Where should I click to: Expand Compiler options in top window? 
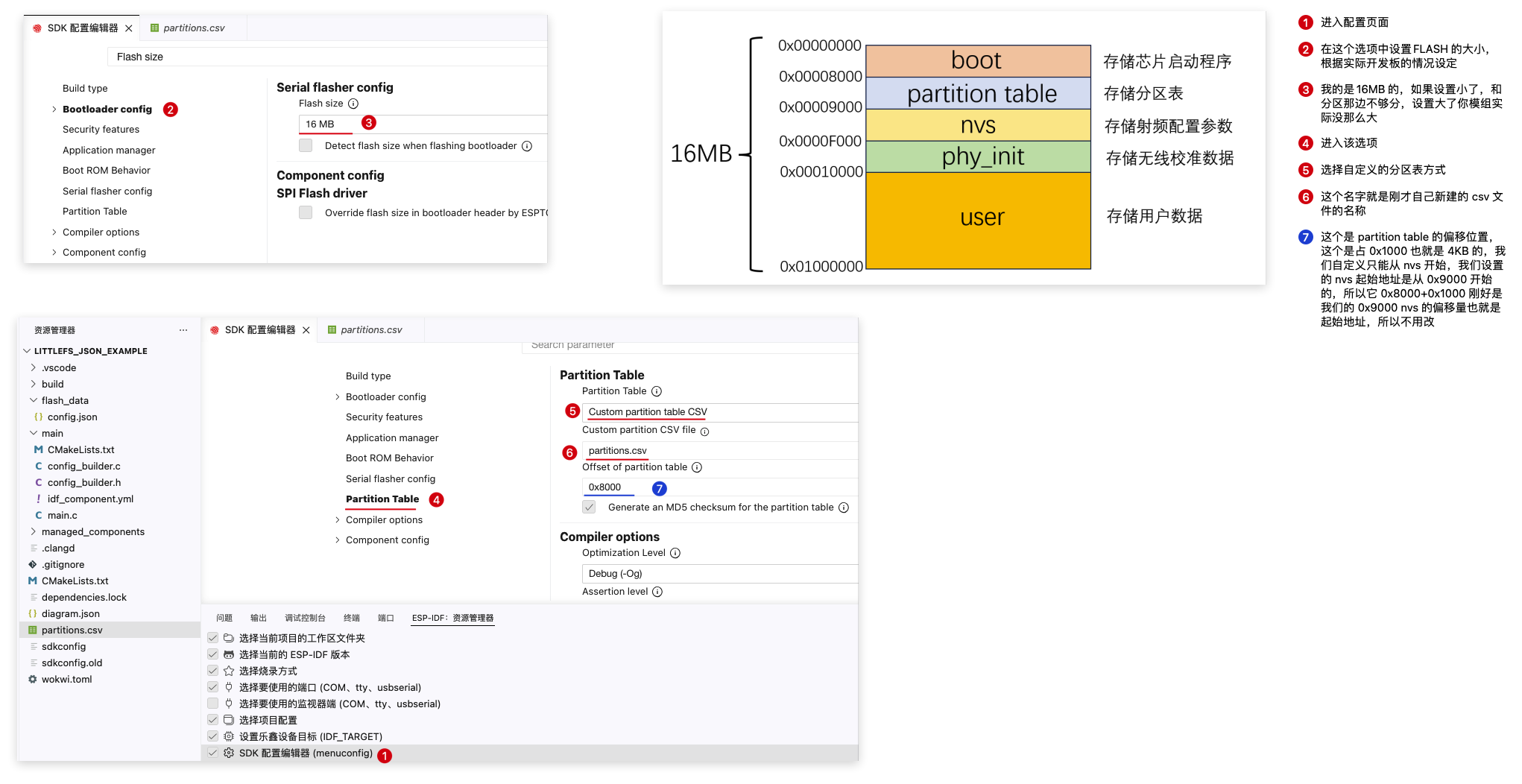point(54,233)
